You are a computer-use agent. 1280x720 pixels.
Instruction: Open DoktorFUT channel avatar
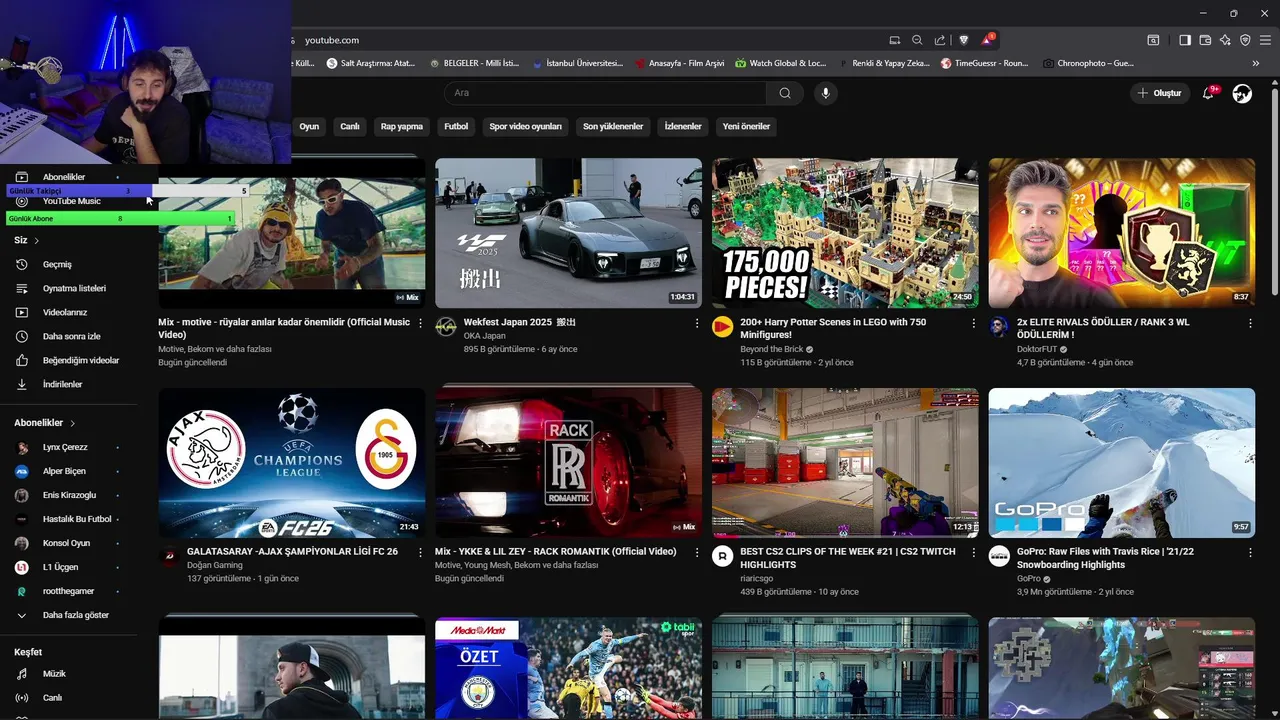[999, 327]
